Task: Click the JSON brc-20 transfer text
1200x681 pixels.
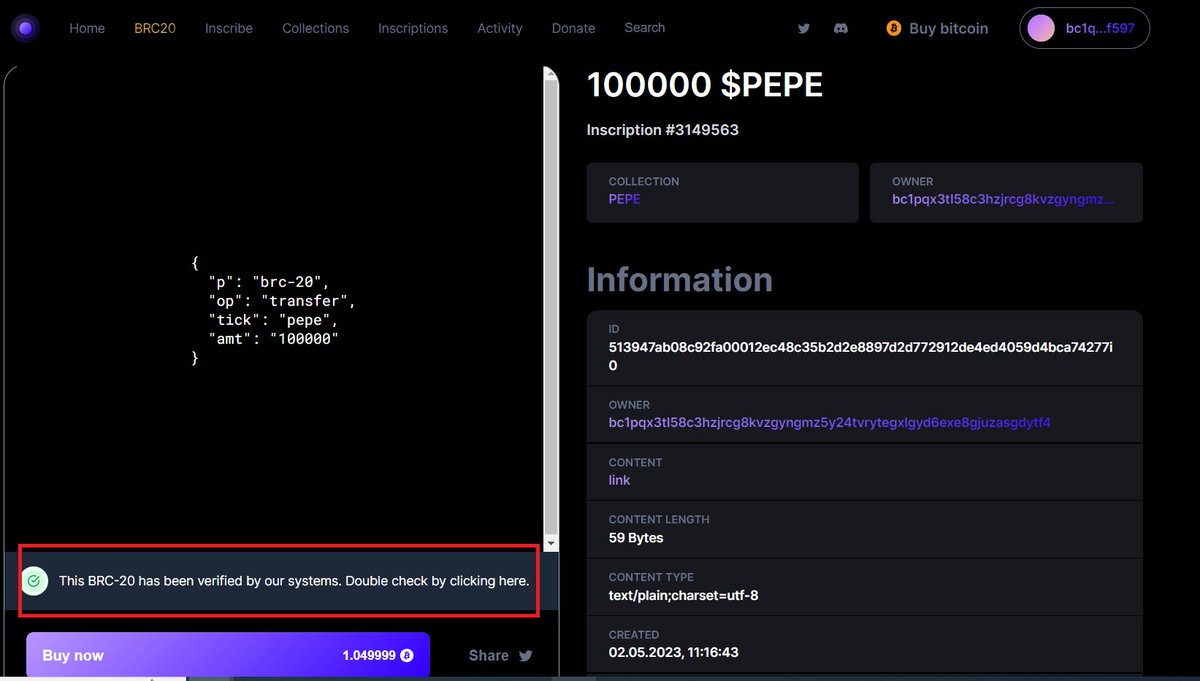Action: pyautogui.click(x=273, y=311)
